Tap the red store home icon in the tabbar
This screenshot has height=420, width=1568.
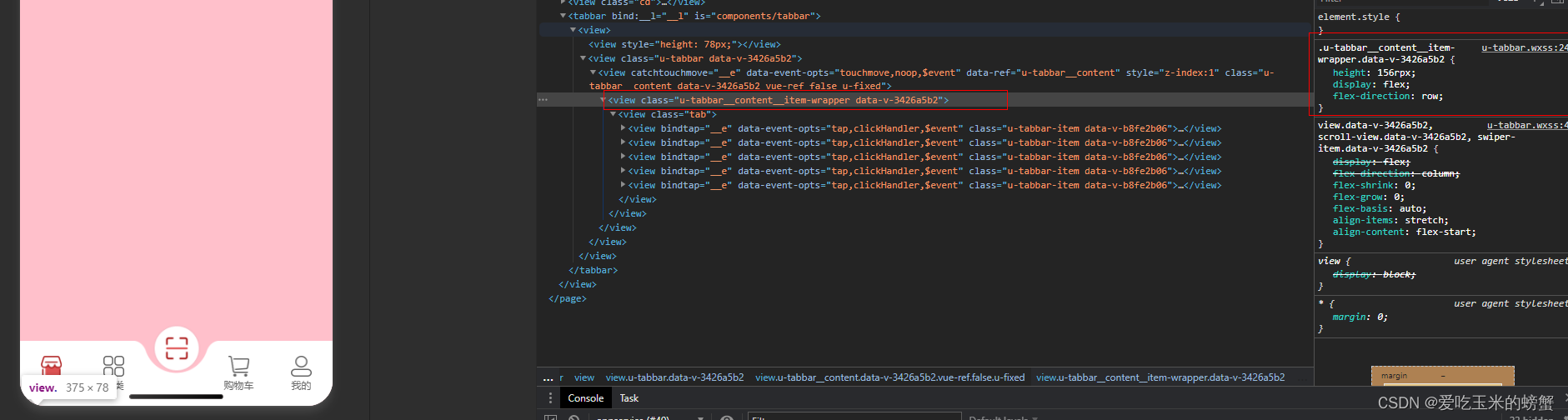tap(52, 364)
